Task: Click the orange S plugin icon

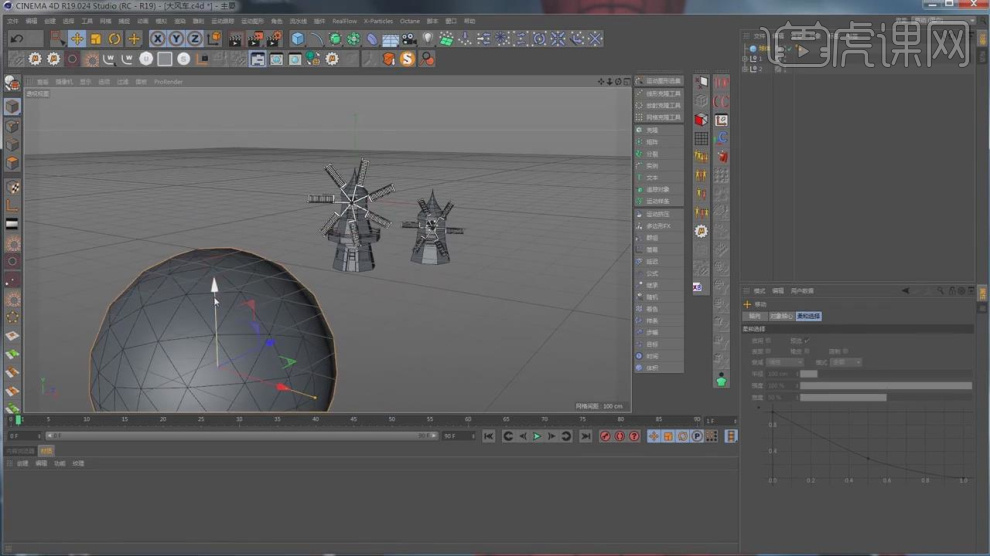Action: (407, 59)
